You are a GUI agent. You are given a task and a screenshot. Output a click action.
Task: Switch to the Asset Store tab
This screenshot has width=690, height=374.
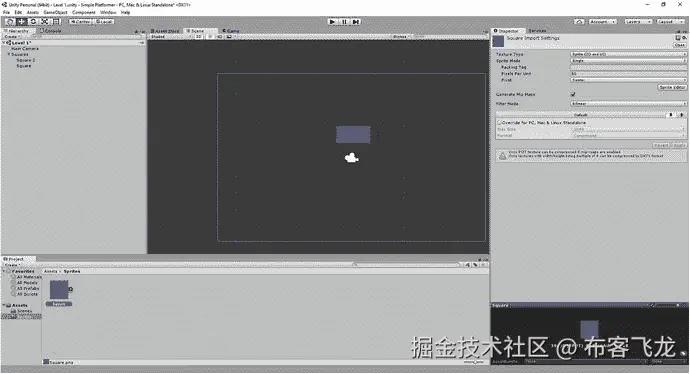[165, 31]
